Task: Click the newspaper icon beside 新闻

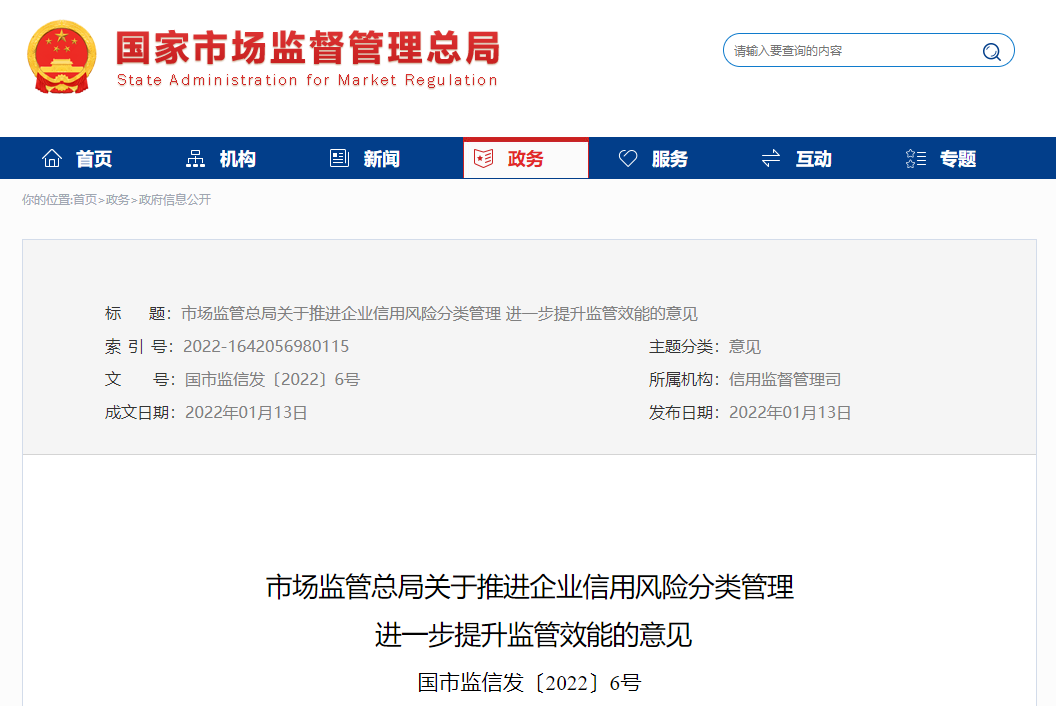Action: (x=340, y=158)
